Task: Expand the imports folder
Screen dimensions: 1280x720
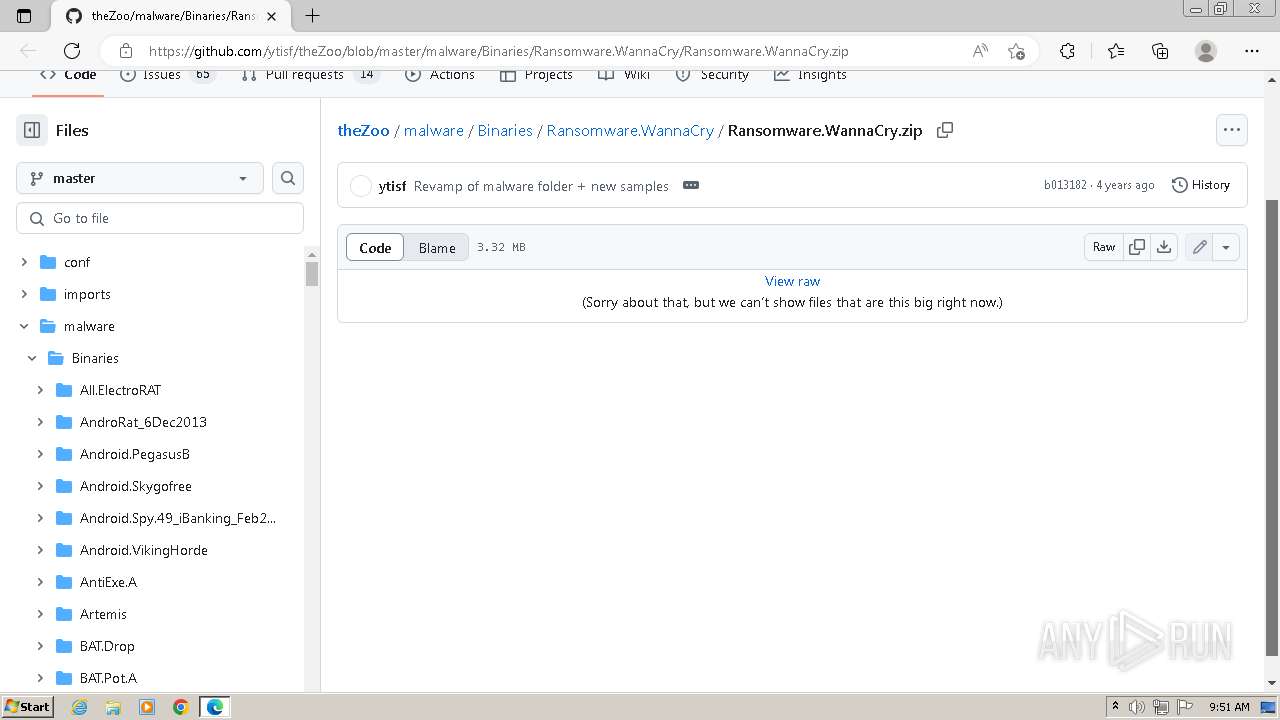Action: pos(24,294)
